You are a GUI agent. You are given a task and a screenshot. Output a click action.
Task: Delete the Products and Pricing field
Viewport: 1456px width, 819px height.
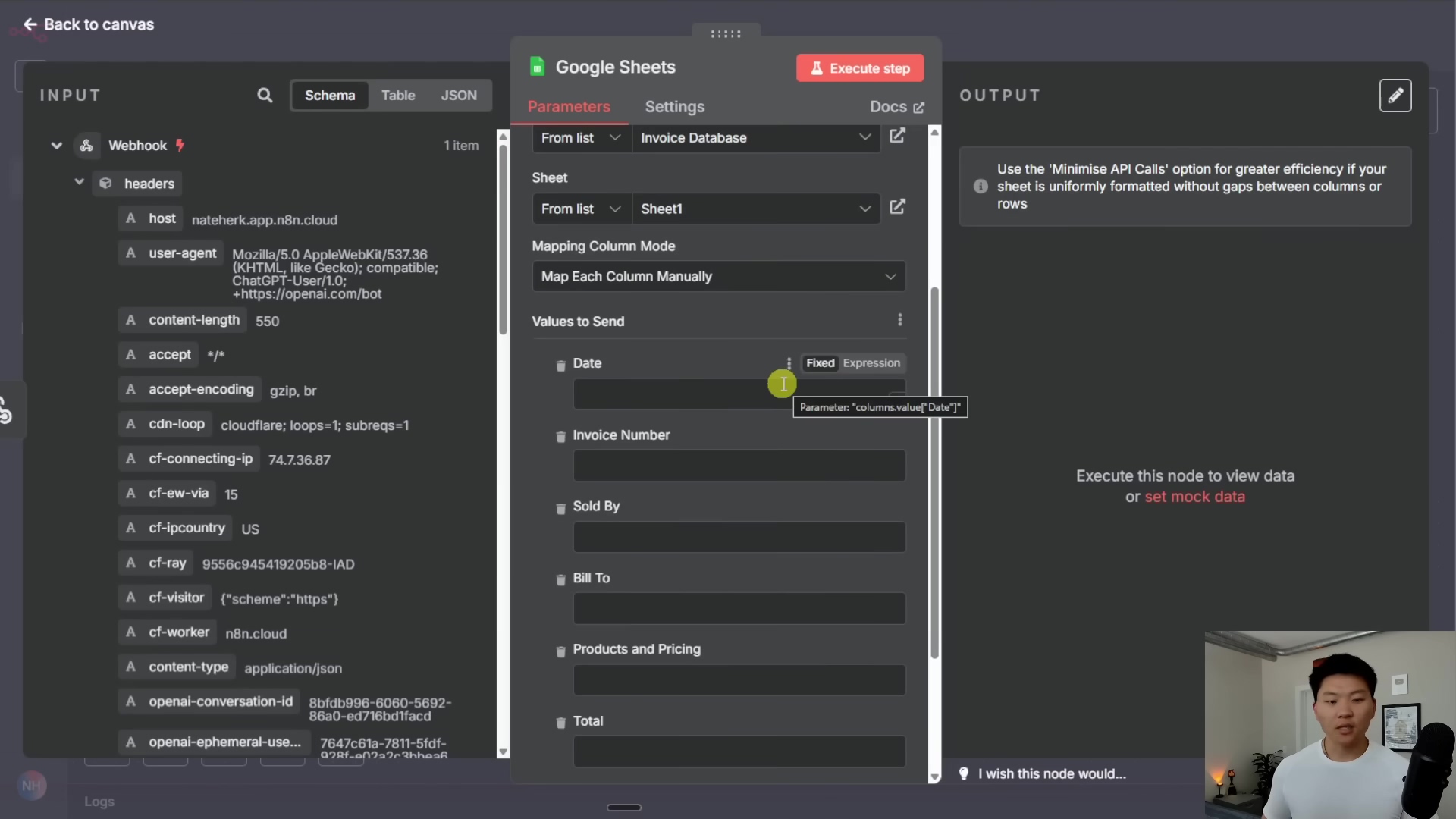point(561,651)
